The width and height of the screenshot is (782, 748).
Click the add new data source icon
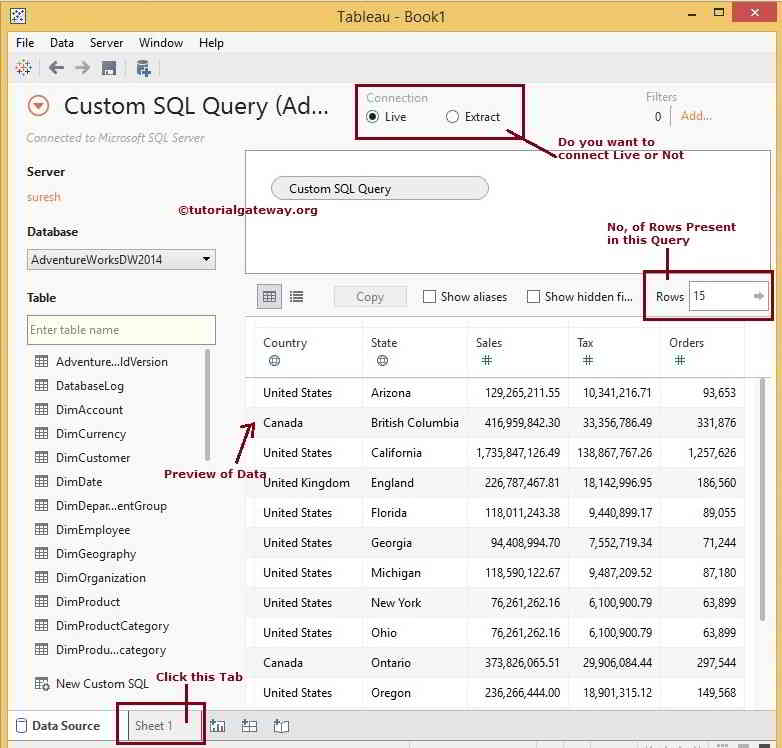coord(143,68)
